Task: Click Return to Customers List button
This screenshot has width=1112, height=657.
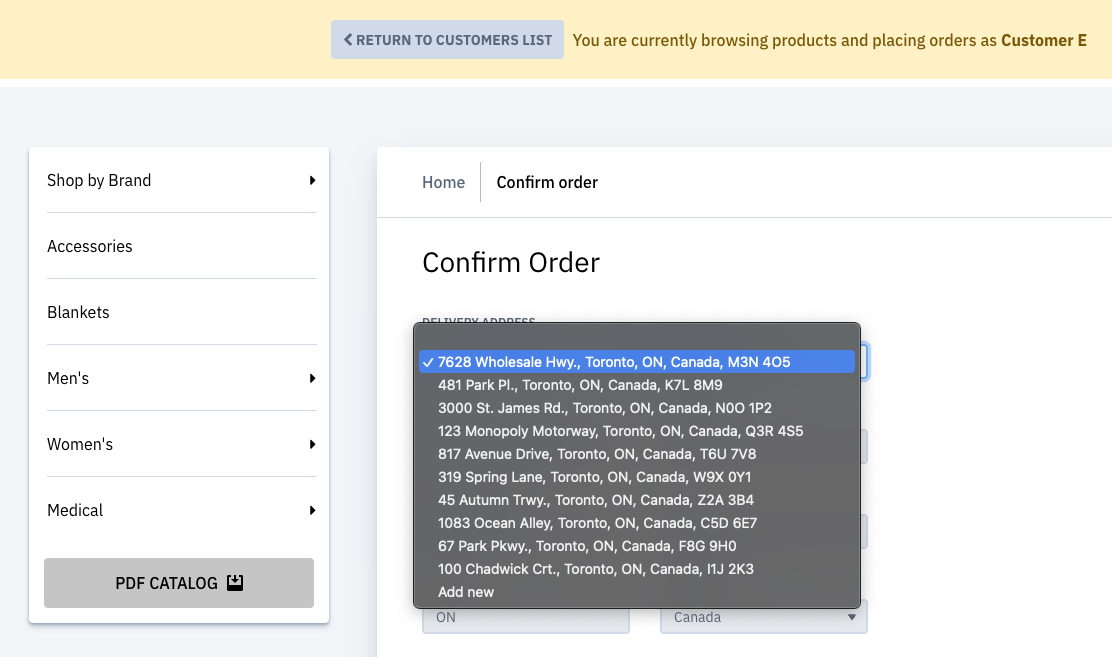Action: (x=447, y=40)
